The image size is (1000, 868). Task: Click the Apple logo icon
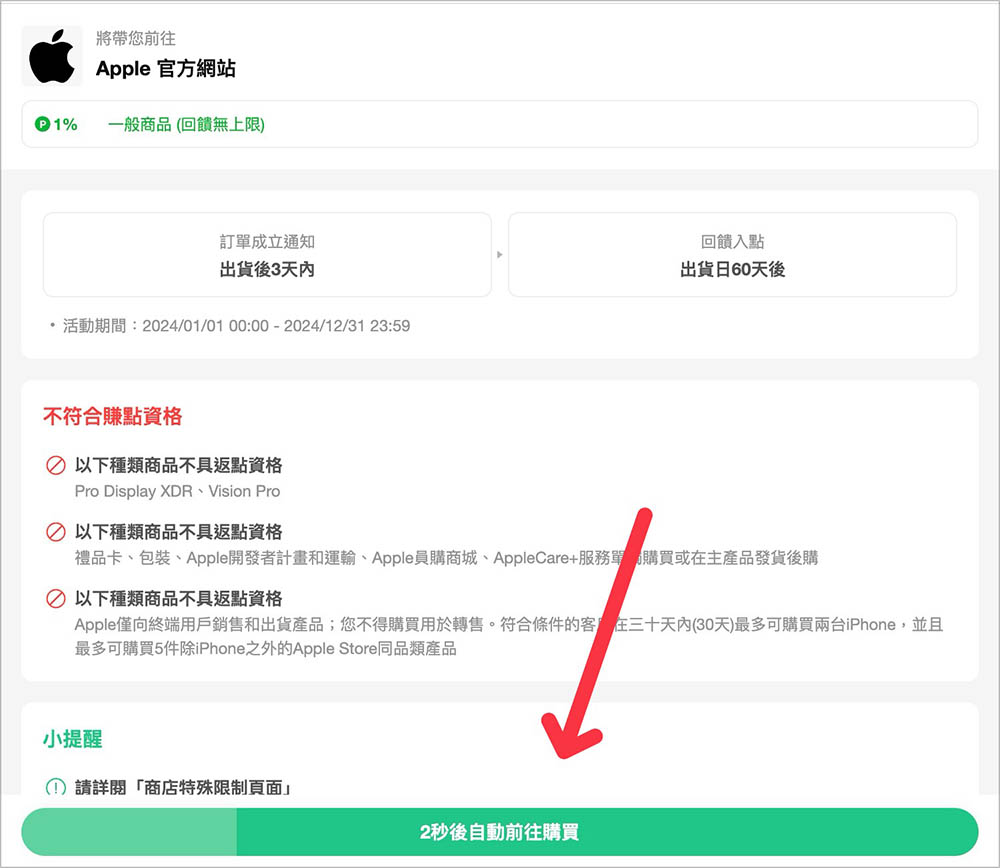52,56
